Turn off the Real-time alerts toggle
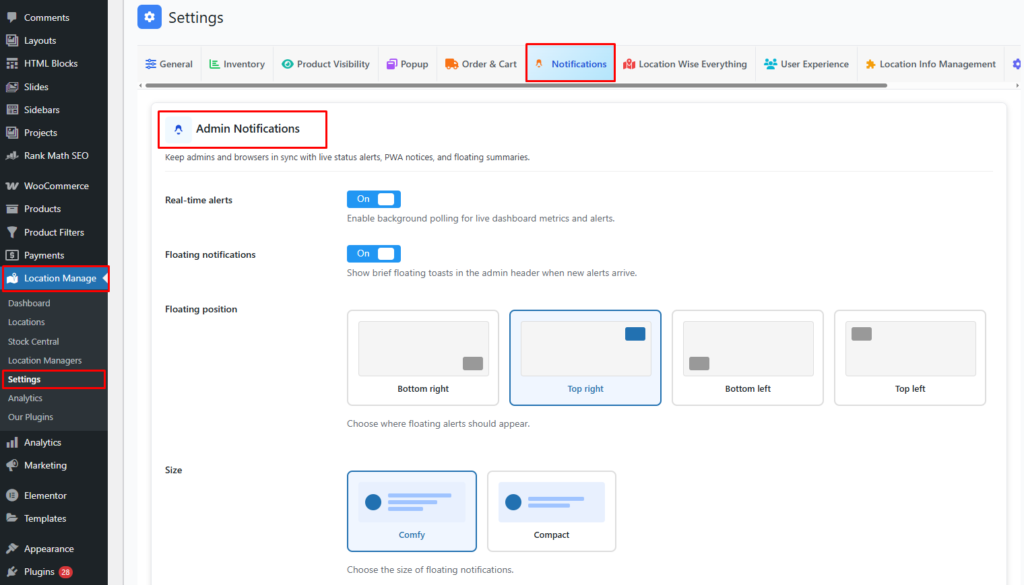Screen dimensions: 1024x585 (x=373, y=199)
